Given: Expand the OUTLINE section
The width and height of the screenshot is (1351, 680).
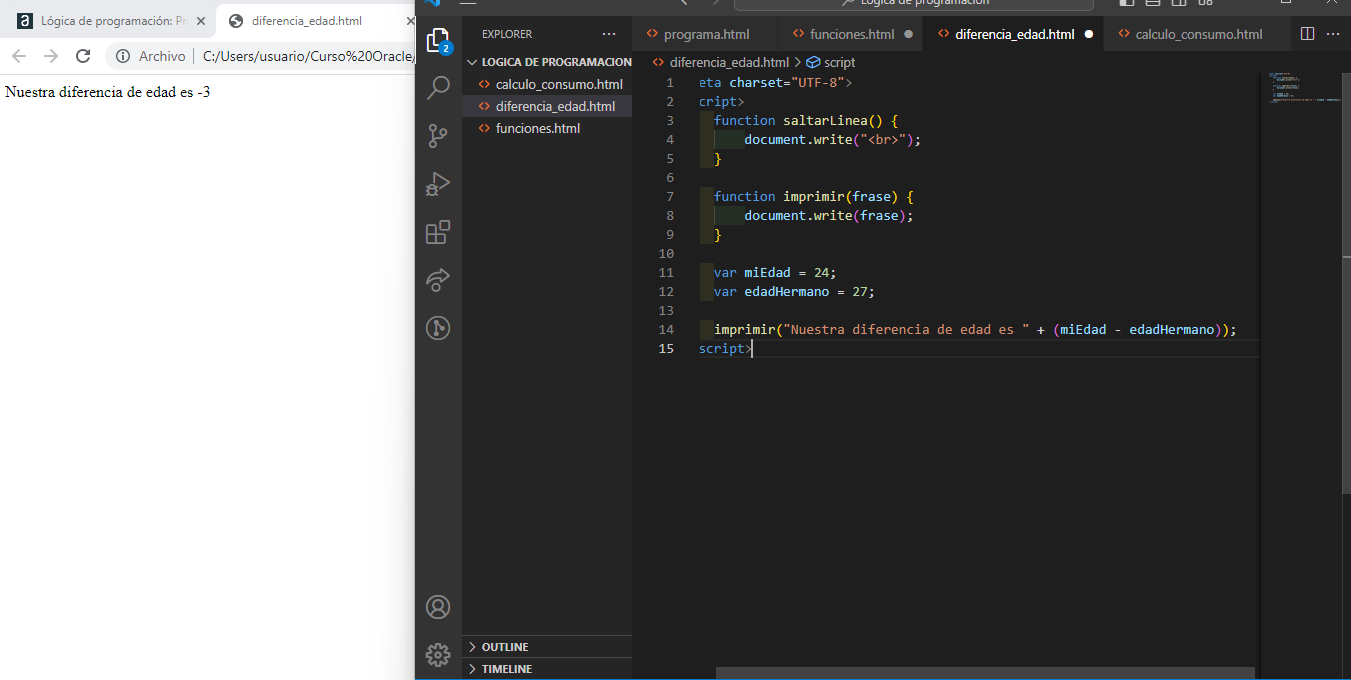Looking at the screenshot, I should coord(547,647).
